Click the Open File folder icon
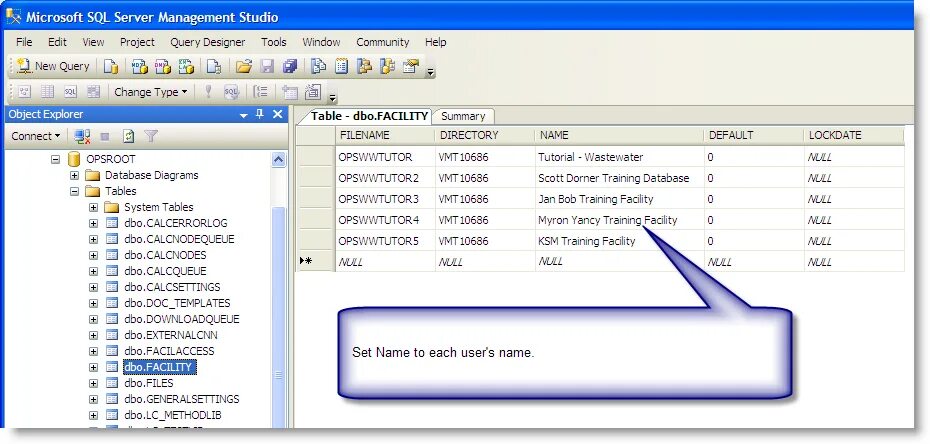Screen dimensions: 930x444 [243, 66]
